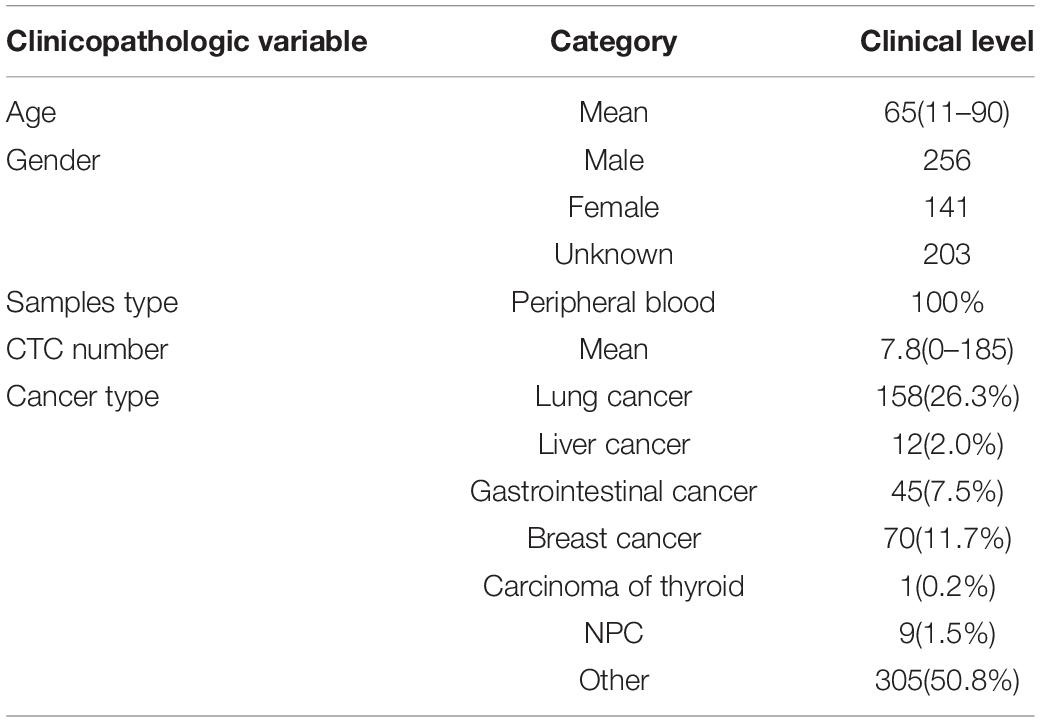Click the Male category cell
The image size is (1040, 722).
click(614, 160)
